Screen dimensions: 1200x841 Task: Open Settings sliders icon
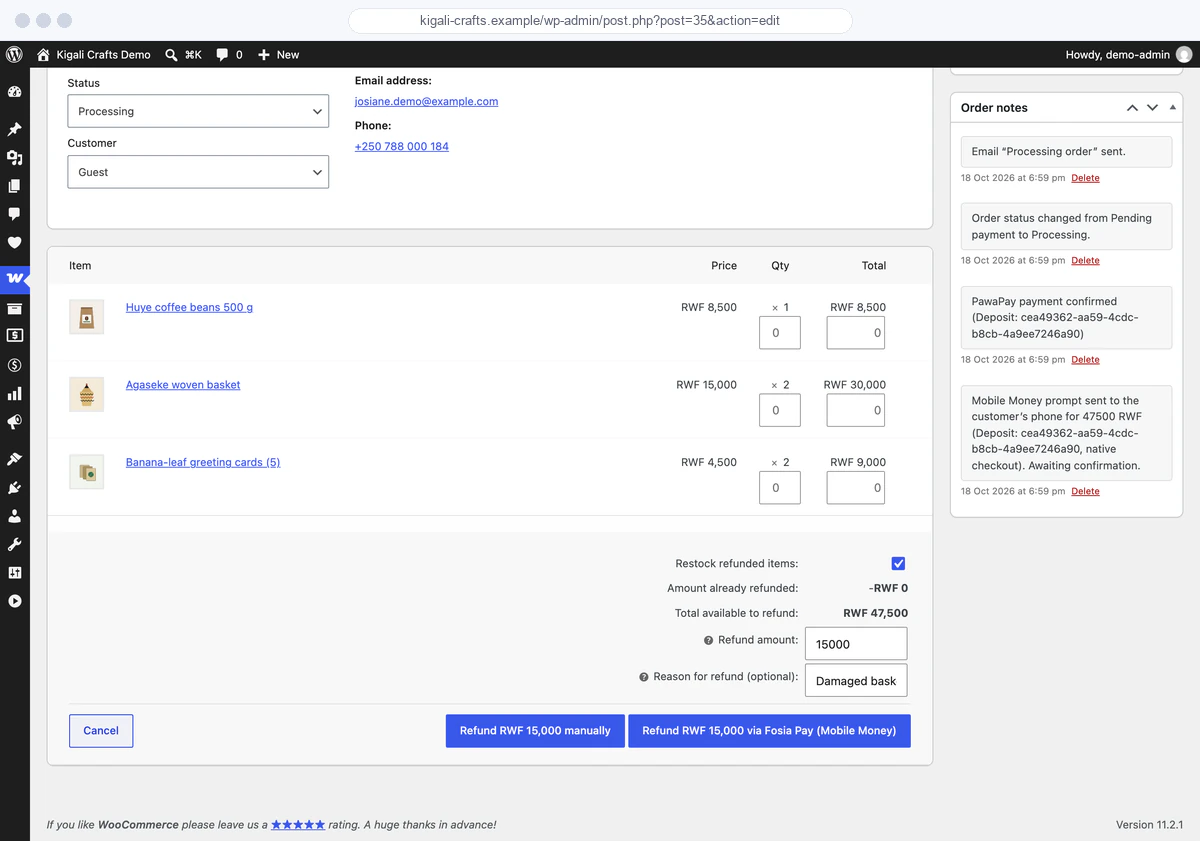point(14,573)
